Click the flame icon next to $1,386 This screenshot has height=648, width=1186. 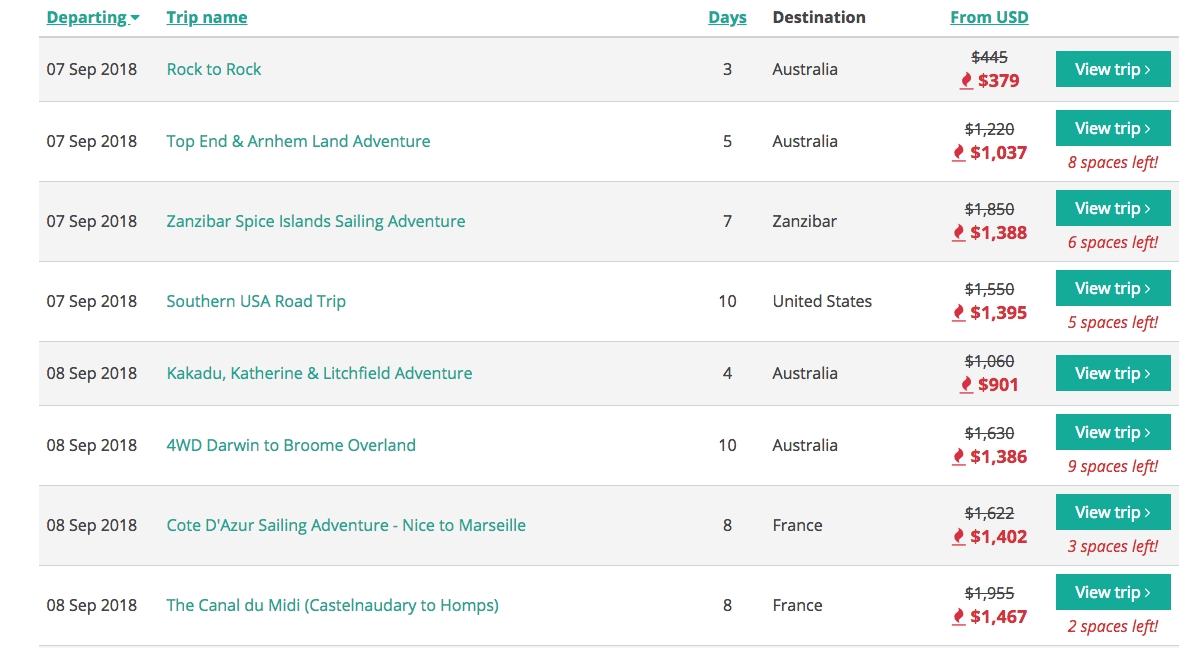point(958,457)
